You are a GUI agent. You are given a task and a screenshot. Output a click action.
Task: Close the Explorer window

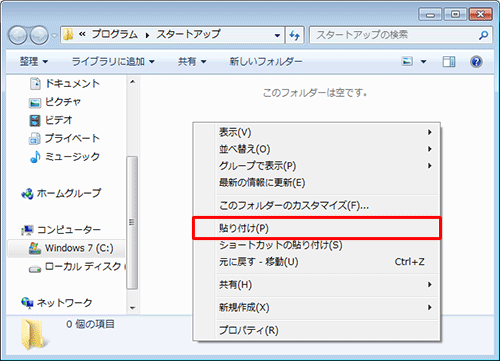tap(480, 15)
